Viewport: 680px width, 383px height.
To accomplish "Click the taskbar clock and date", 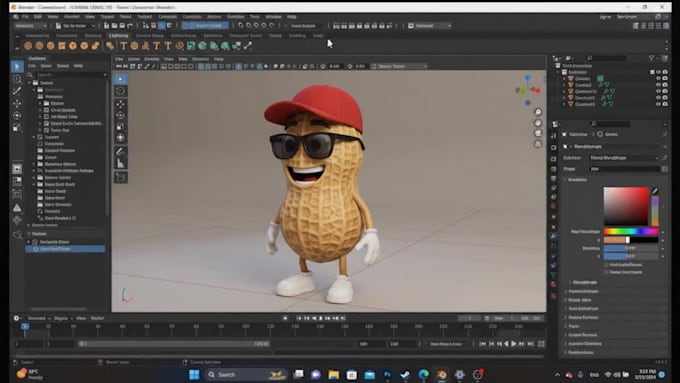I will pyautogui.click(x=645, y=374).
